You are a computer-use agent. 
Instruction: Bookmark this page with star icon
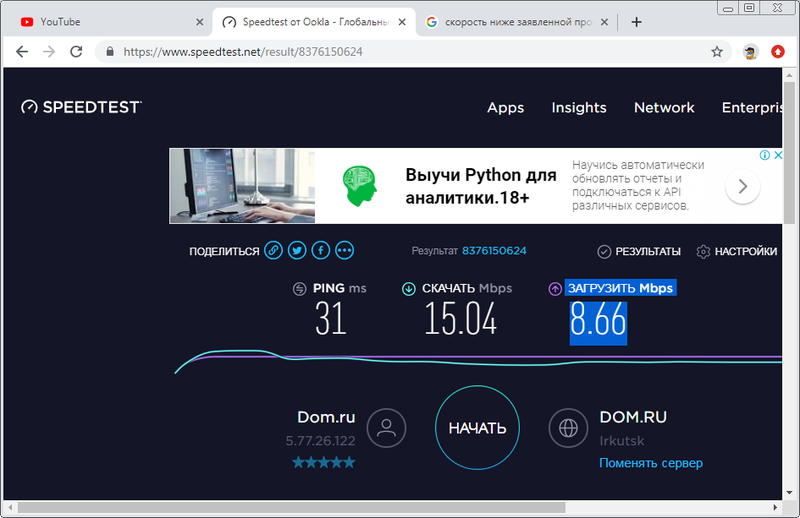[x=717, y=52]
